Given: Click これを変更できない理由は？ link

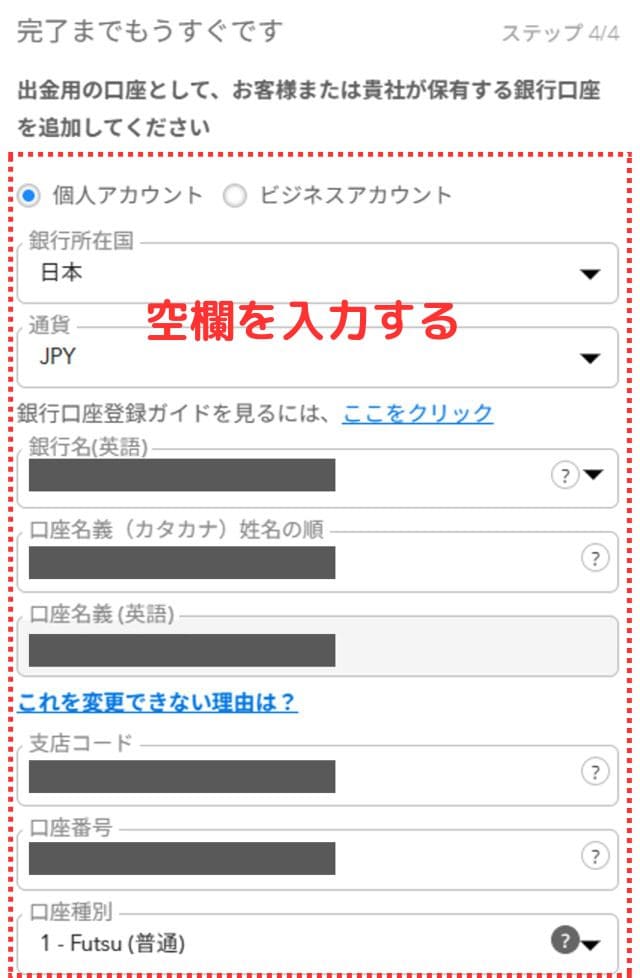Looking at the screenshot, I should (157, 703).
